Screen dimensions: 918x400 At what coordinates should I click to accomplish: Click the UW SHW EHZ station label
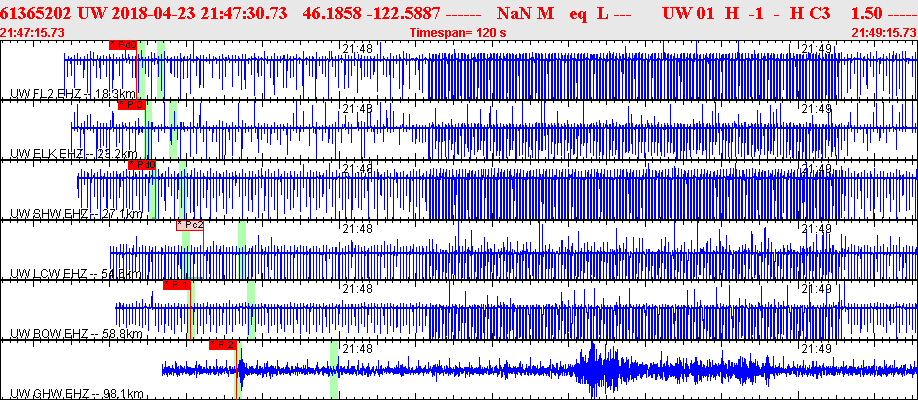(x=46, y=214)
